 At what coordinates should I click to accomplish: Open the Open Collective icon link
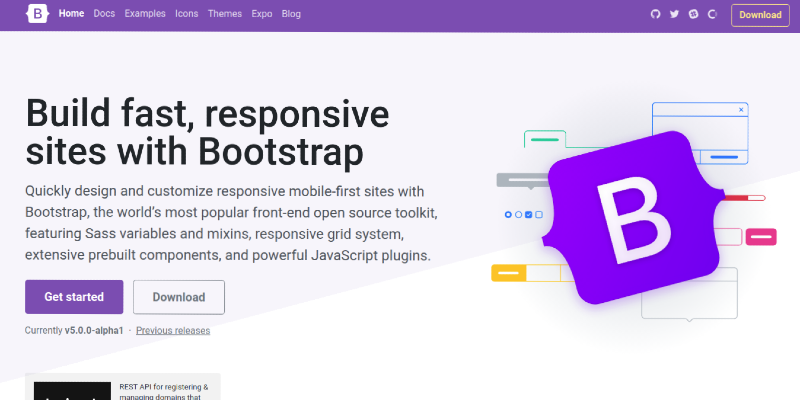point(712,15)
